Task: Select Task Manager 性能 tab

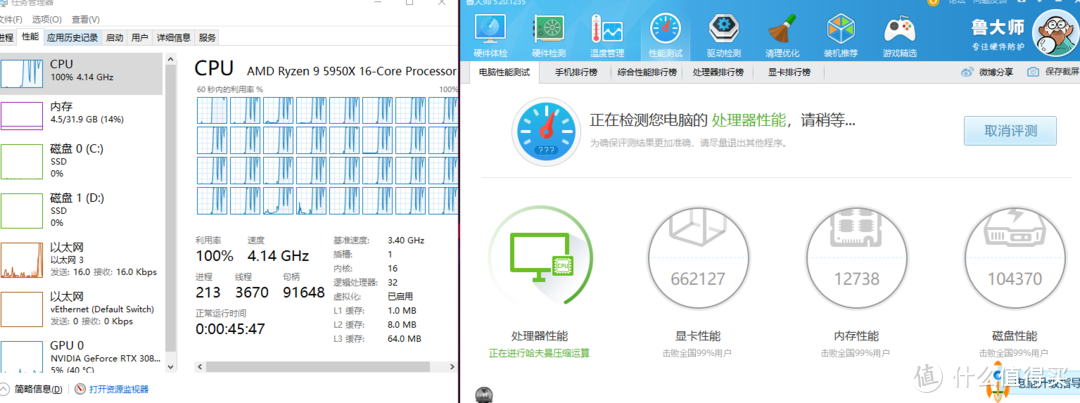Action: point(30,37)
